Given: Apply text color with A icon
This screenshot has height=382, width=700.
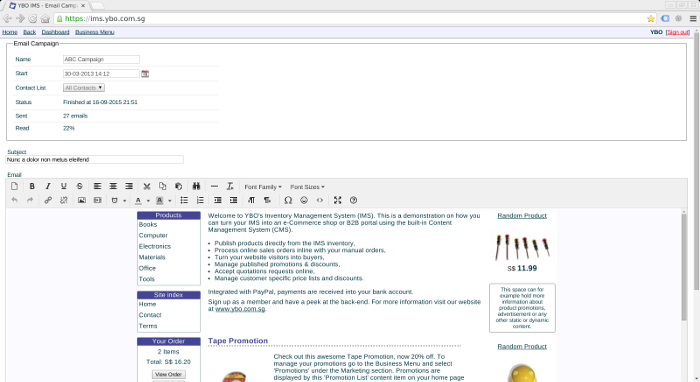Looking at the screenshot, I should click(138, 200).
